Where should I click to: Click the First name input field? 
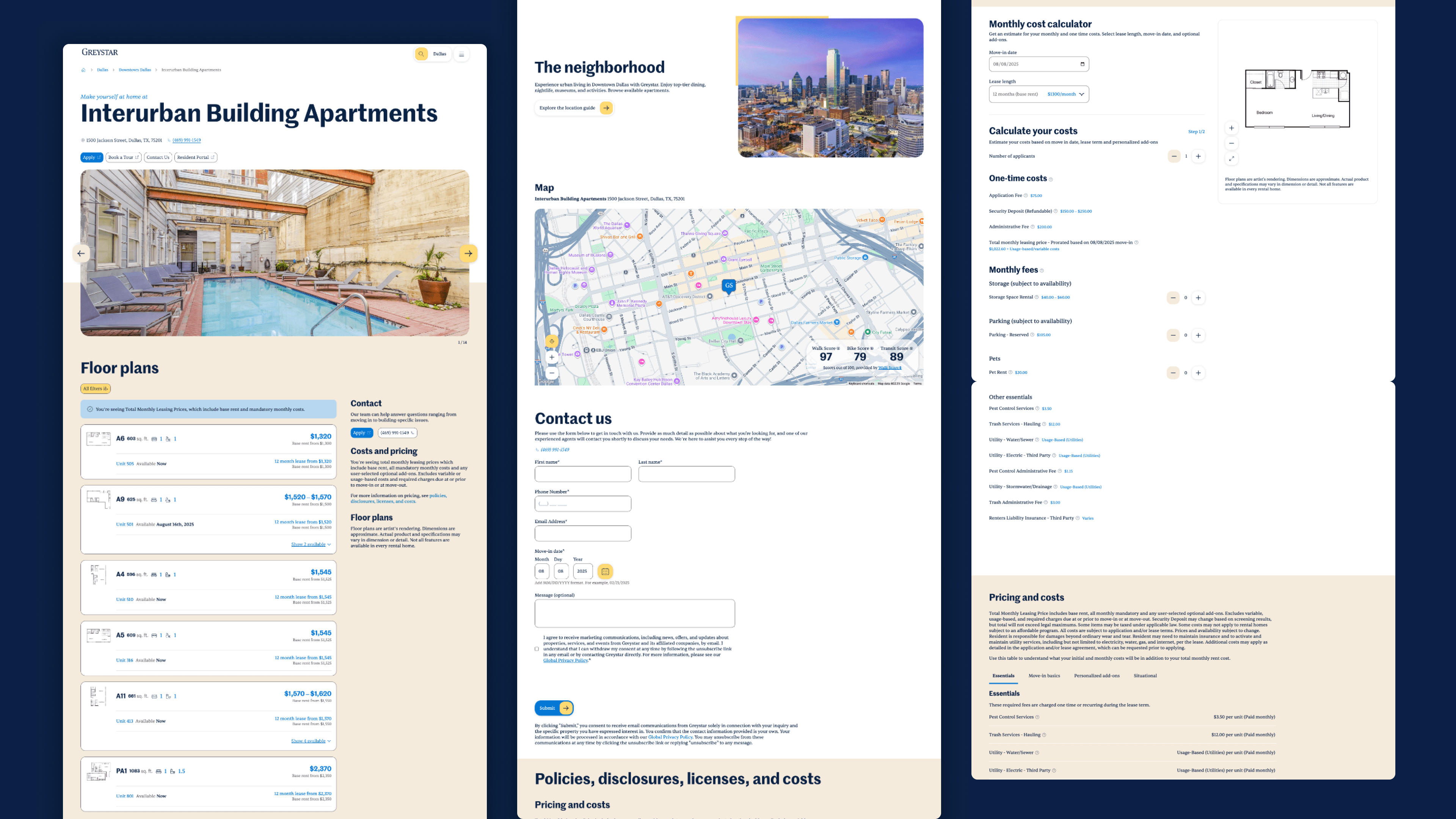coord(583,474)
